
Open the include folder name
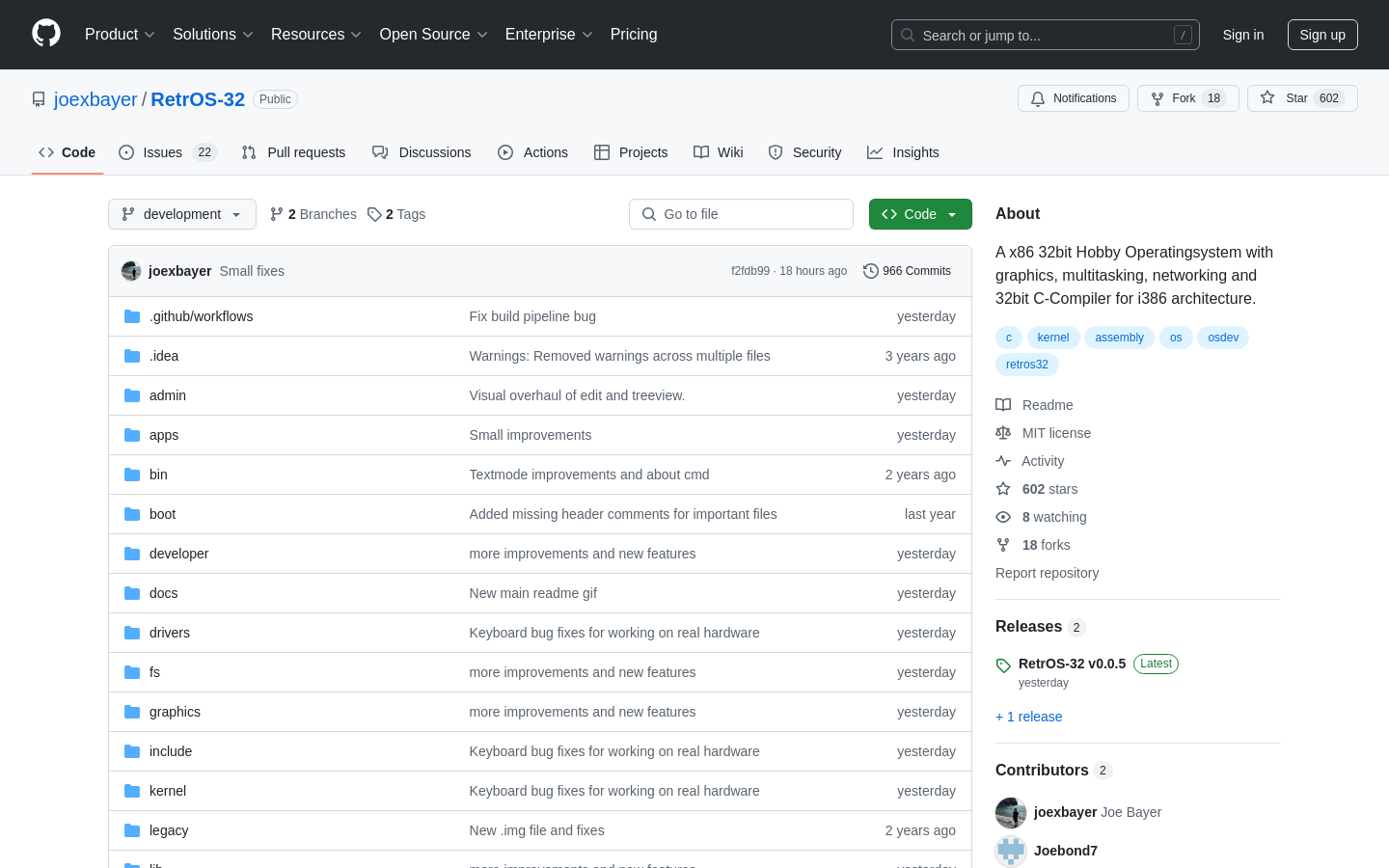[171, 751]
